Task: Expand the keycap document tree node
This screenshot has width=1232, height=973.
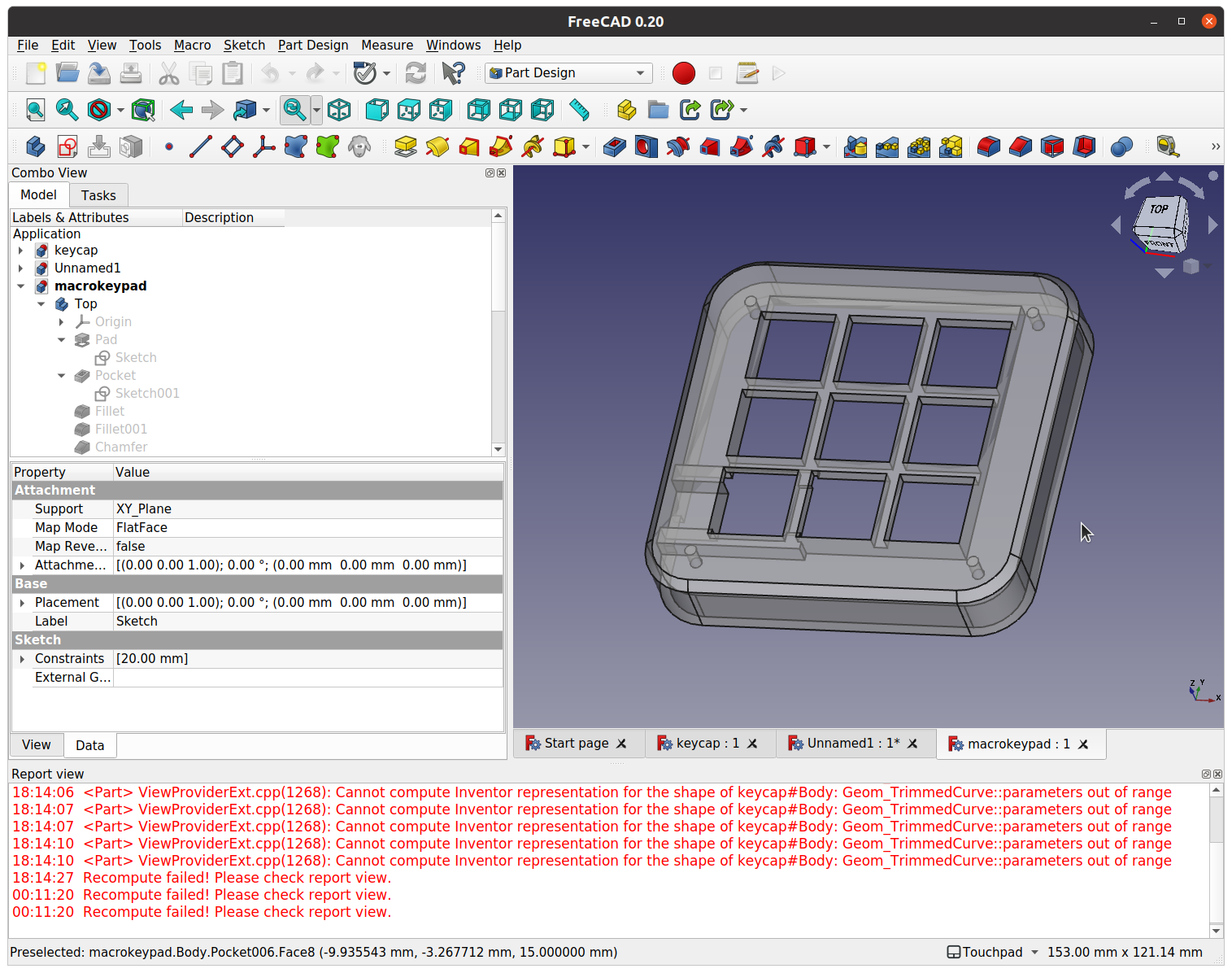Action: pos(21,251)
